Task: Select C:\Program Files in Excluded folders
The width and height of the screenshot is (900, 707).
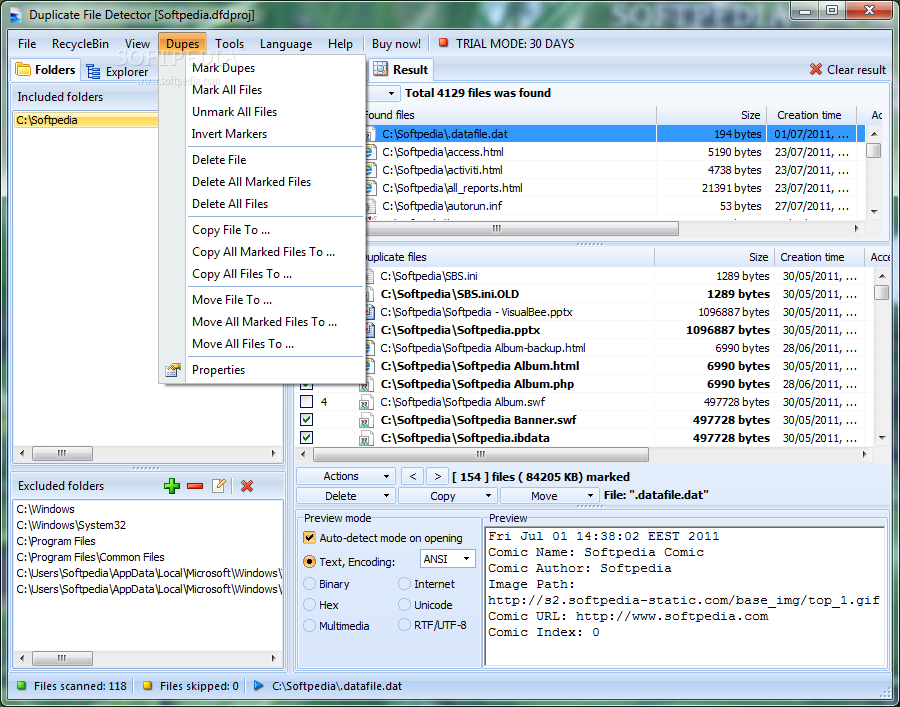Action: click(56, 541)
